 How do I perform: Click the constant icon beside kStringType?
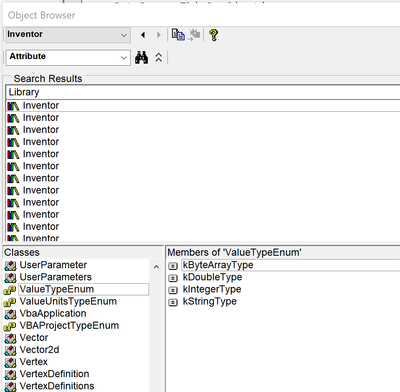(x=173, y=302)
